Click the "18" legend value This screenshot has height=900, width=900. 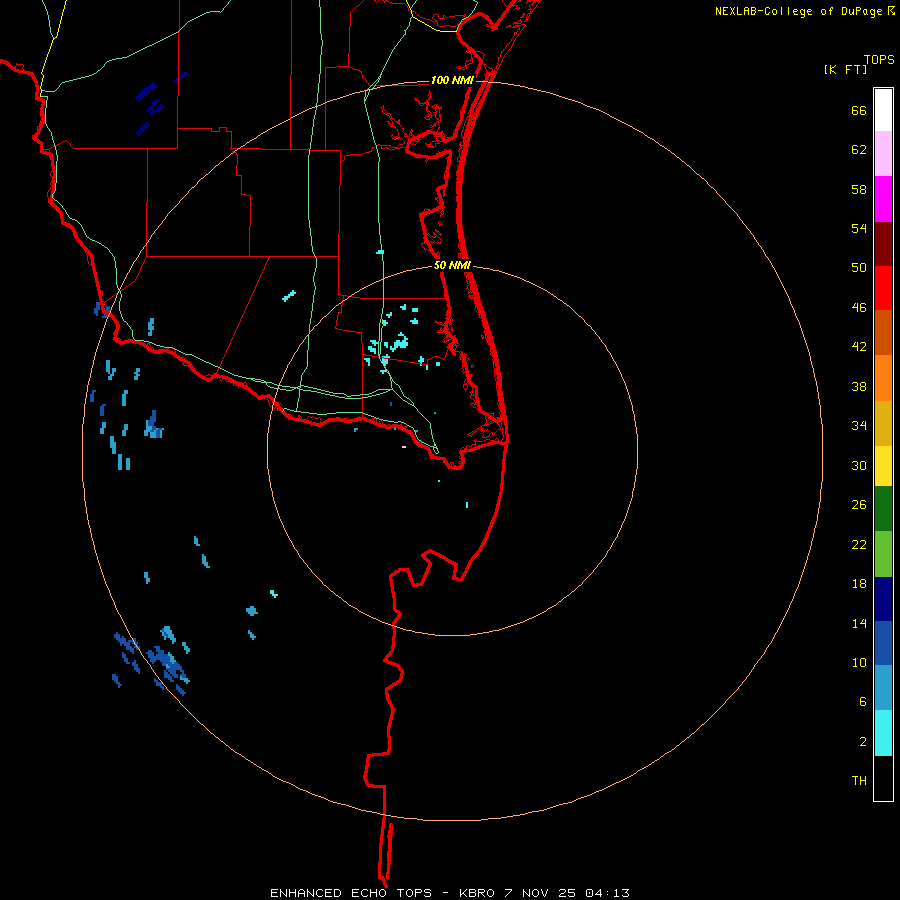pos(859,584)
